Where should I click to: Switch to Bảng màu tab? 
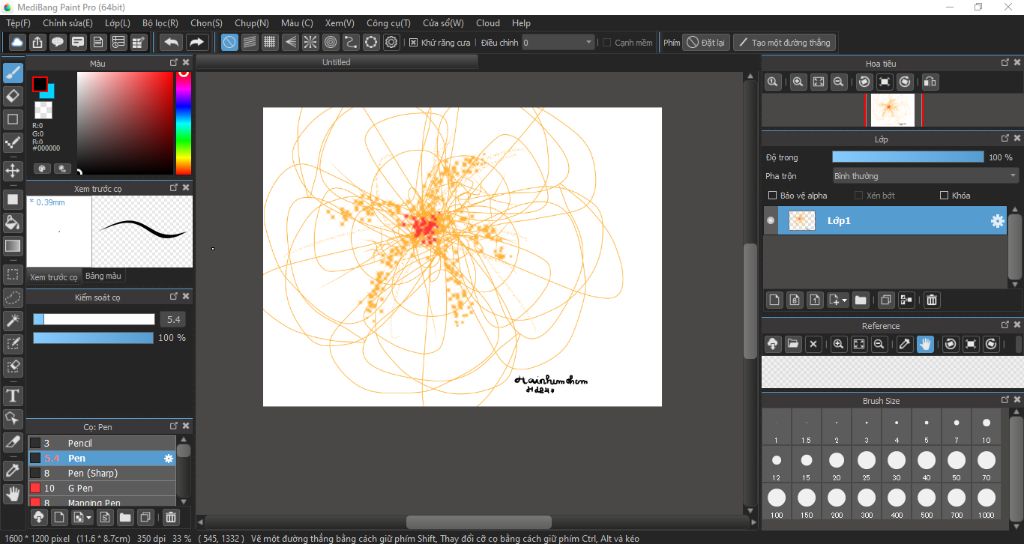(103, 276)
